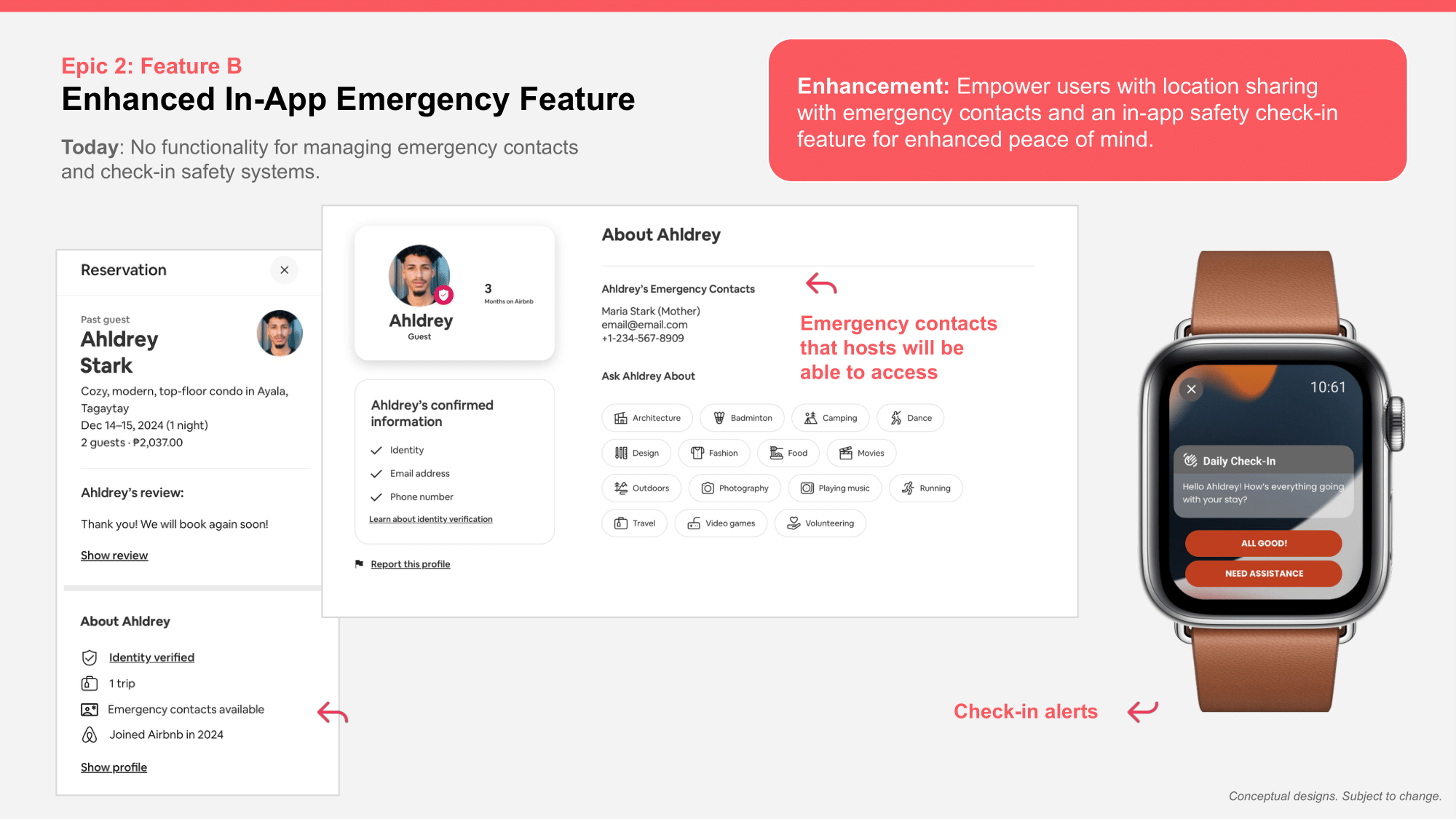
Task: Close the Reservation panel
Action: (285, 270)
